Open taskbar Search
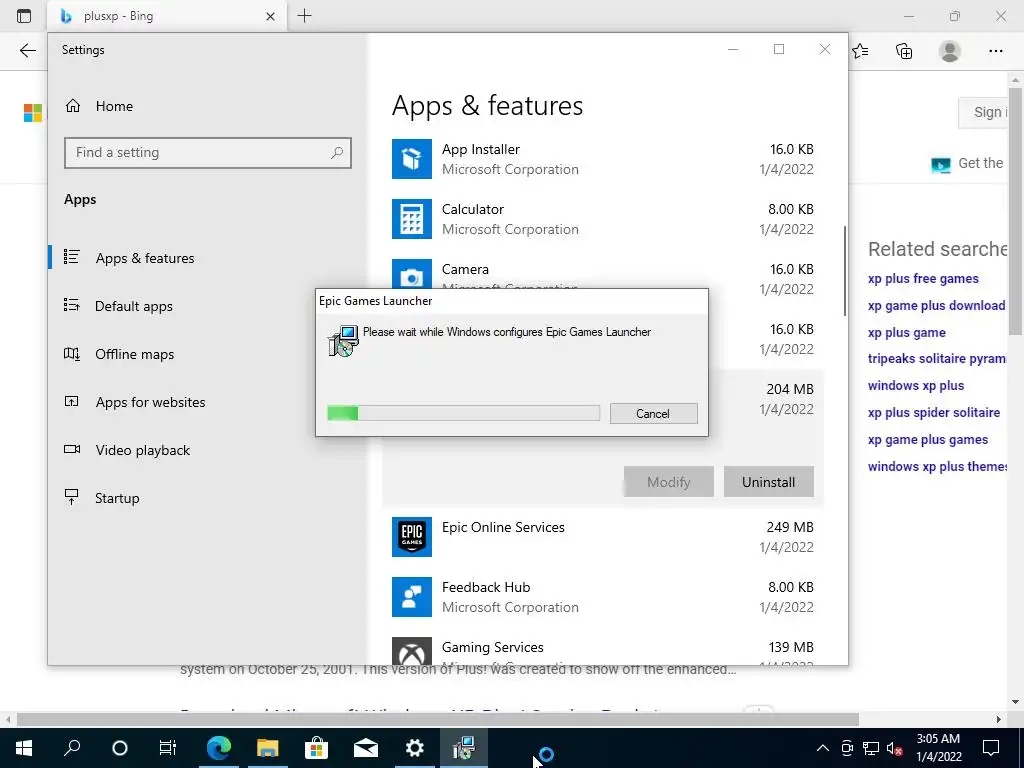Viewport: 1024px width, 768px height. coord(72,748)
